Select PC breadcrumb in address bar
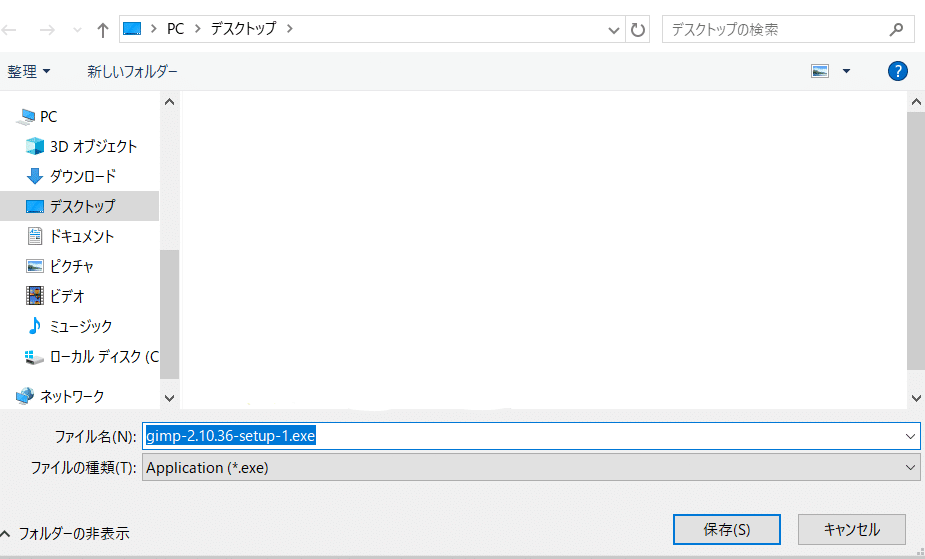Image resolution: width=925 pixels, height=559 pixels. pyautogui.click(x=176, y=29)
